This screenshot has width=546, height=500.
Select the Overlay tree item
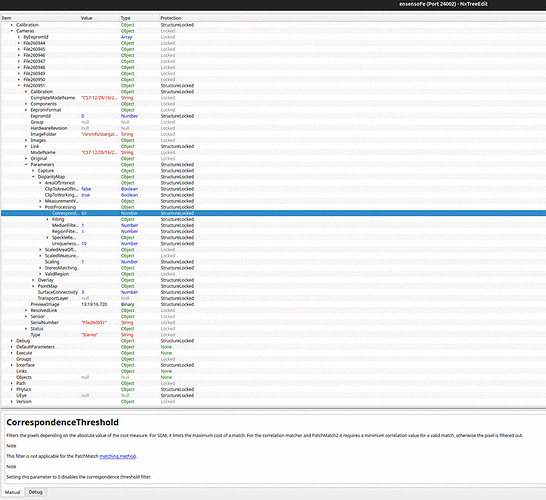(45, 280)
